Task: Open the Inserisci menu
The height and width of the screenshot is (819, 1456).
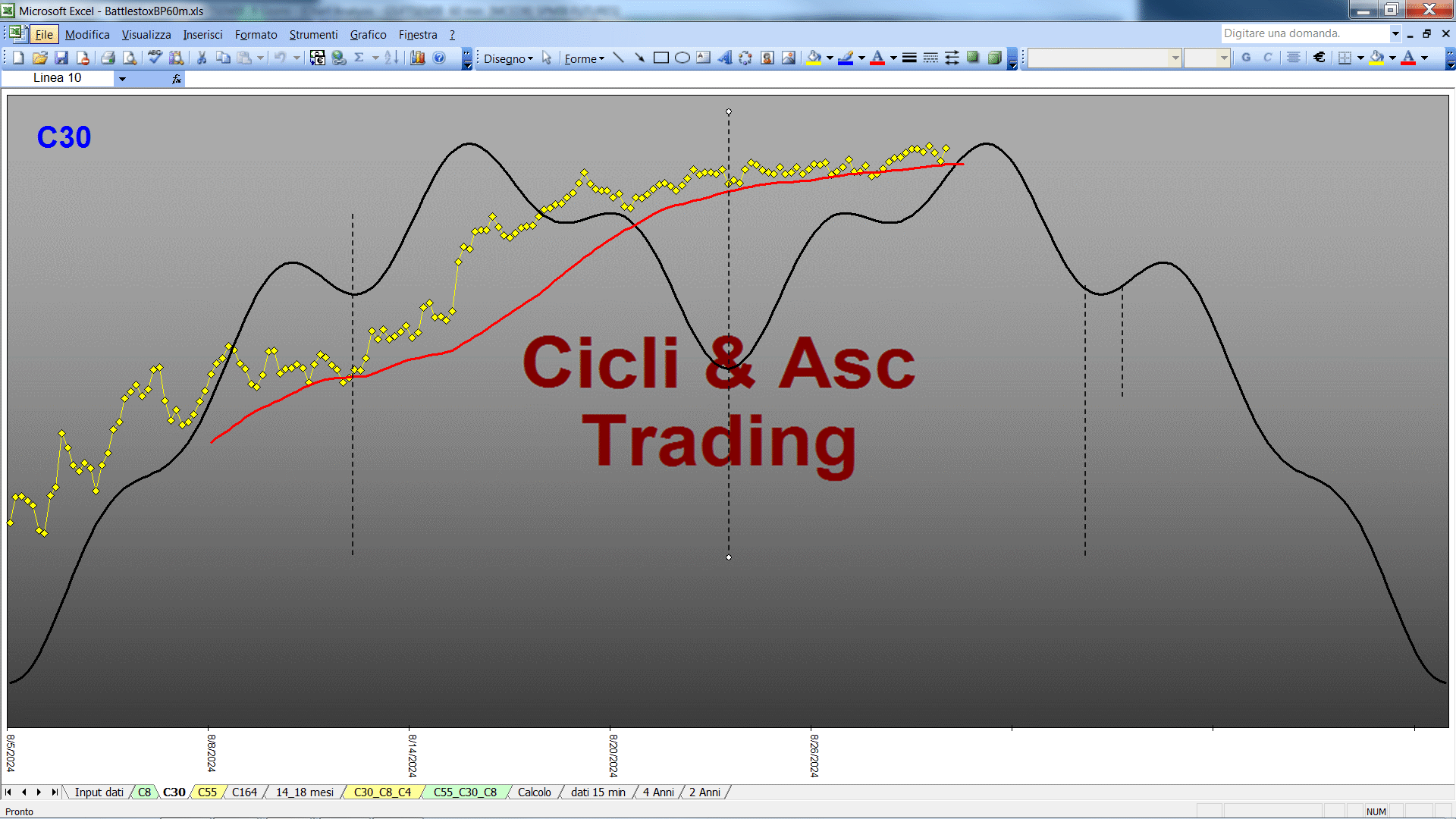Action: tap(202, 34)
